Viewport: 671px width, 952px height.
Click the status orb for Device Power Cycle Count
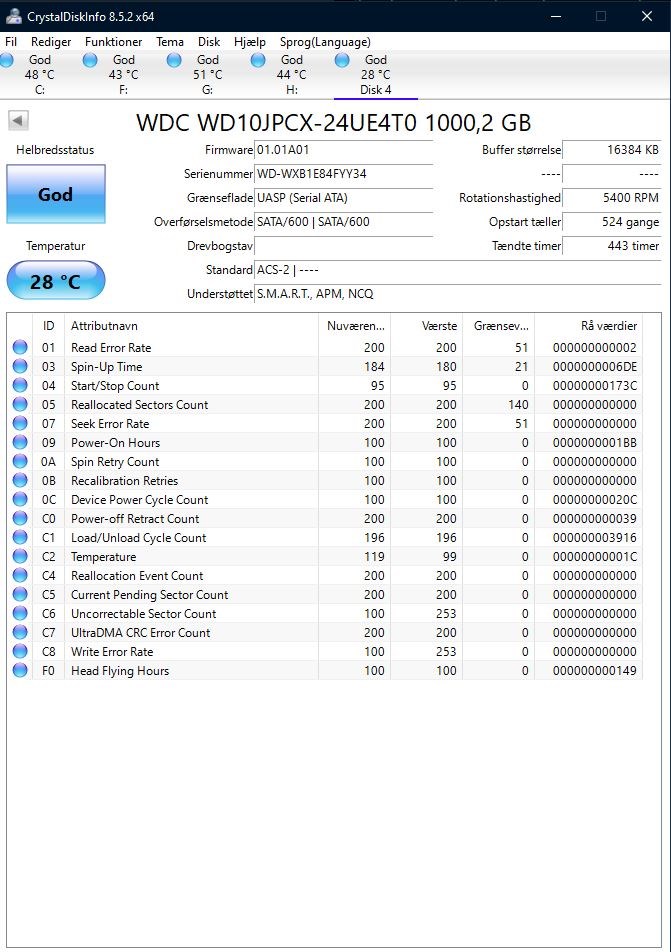tap(20, 499)
